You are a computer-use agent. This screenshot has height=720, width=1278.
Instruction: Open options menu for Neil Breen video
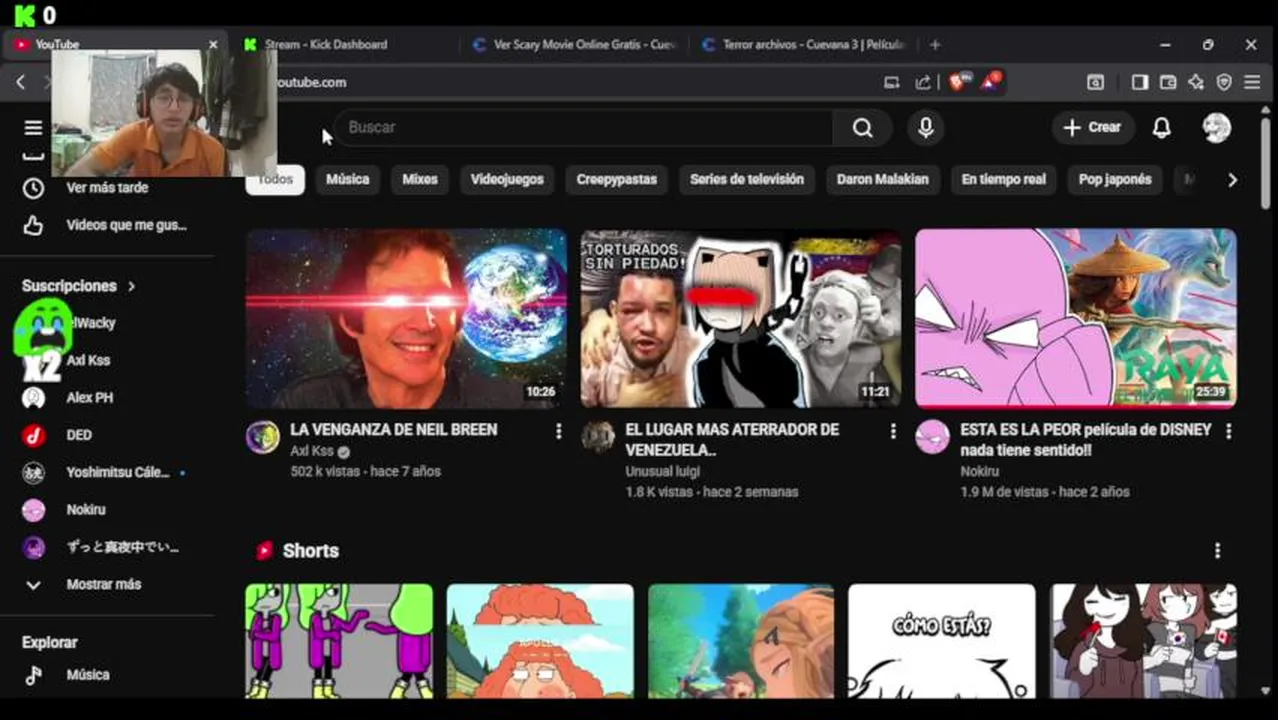558,431
